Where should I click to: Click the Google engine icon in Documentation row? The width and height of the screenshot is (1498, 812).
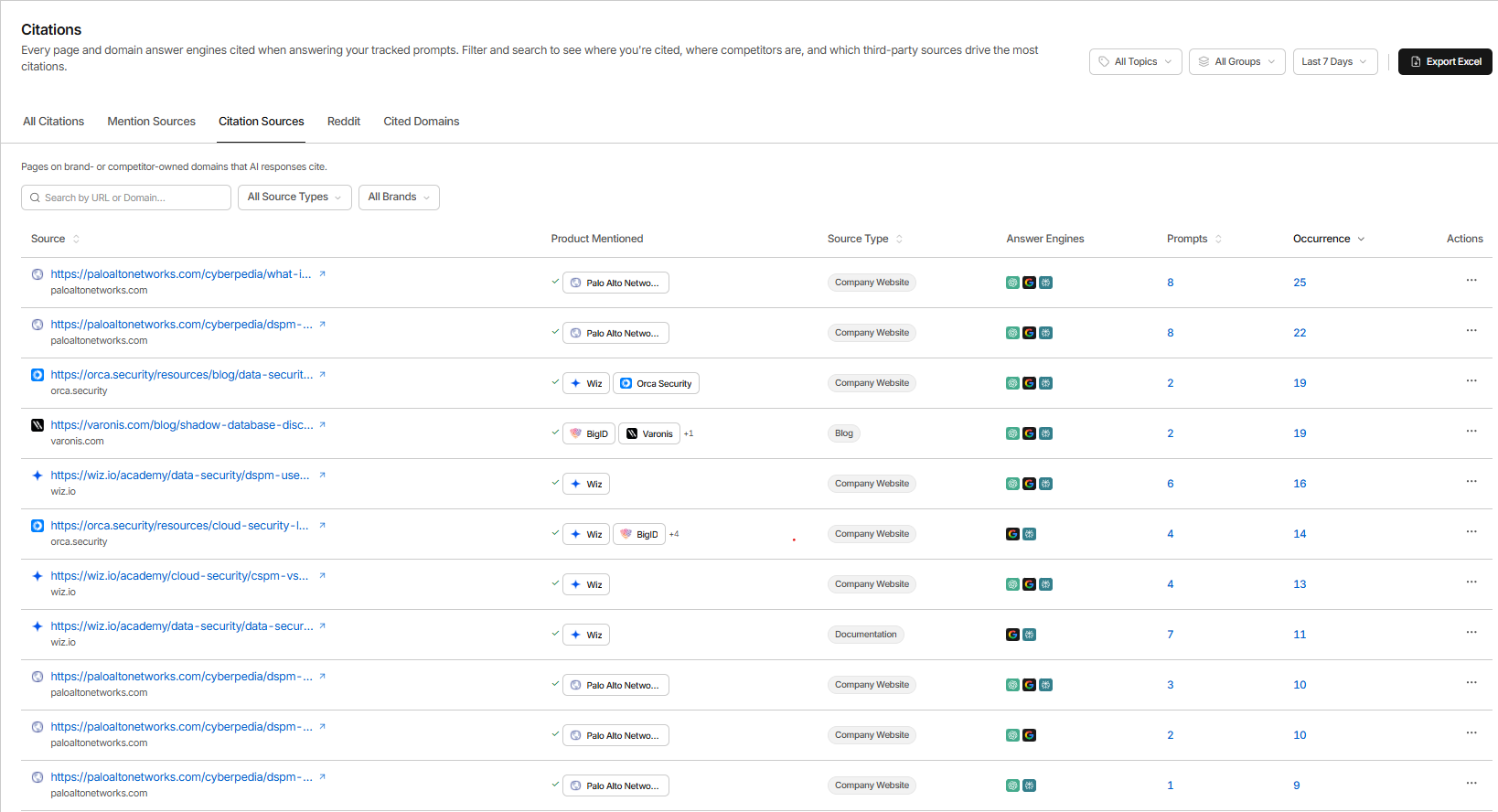(1012, 635)
